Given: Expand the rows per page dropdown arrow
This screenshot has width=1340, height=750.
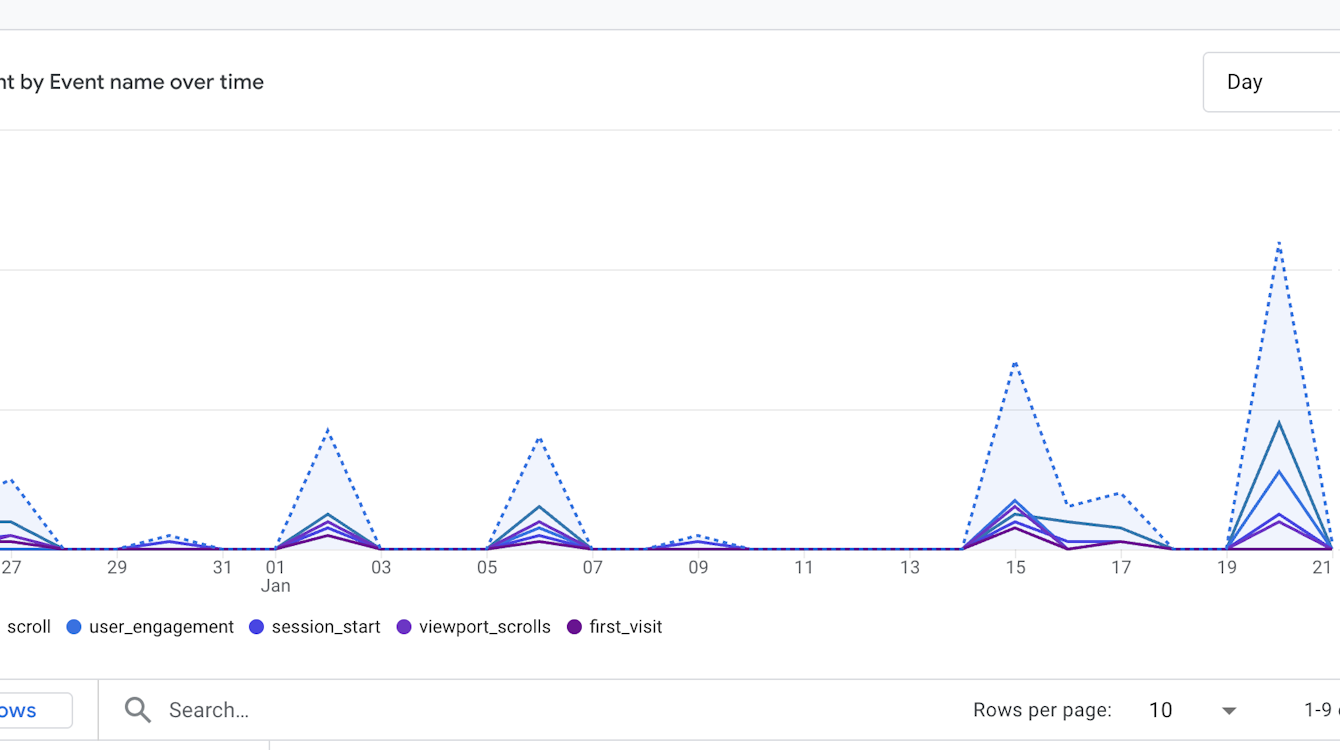Looking at the screenshot, I should (x=1229, y=710).
